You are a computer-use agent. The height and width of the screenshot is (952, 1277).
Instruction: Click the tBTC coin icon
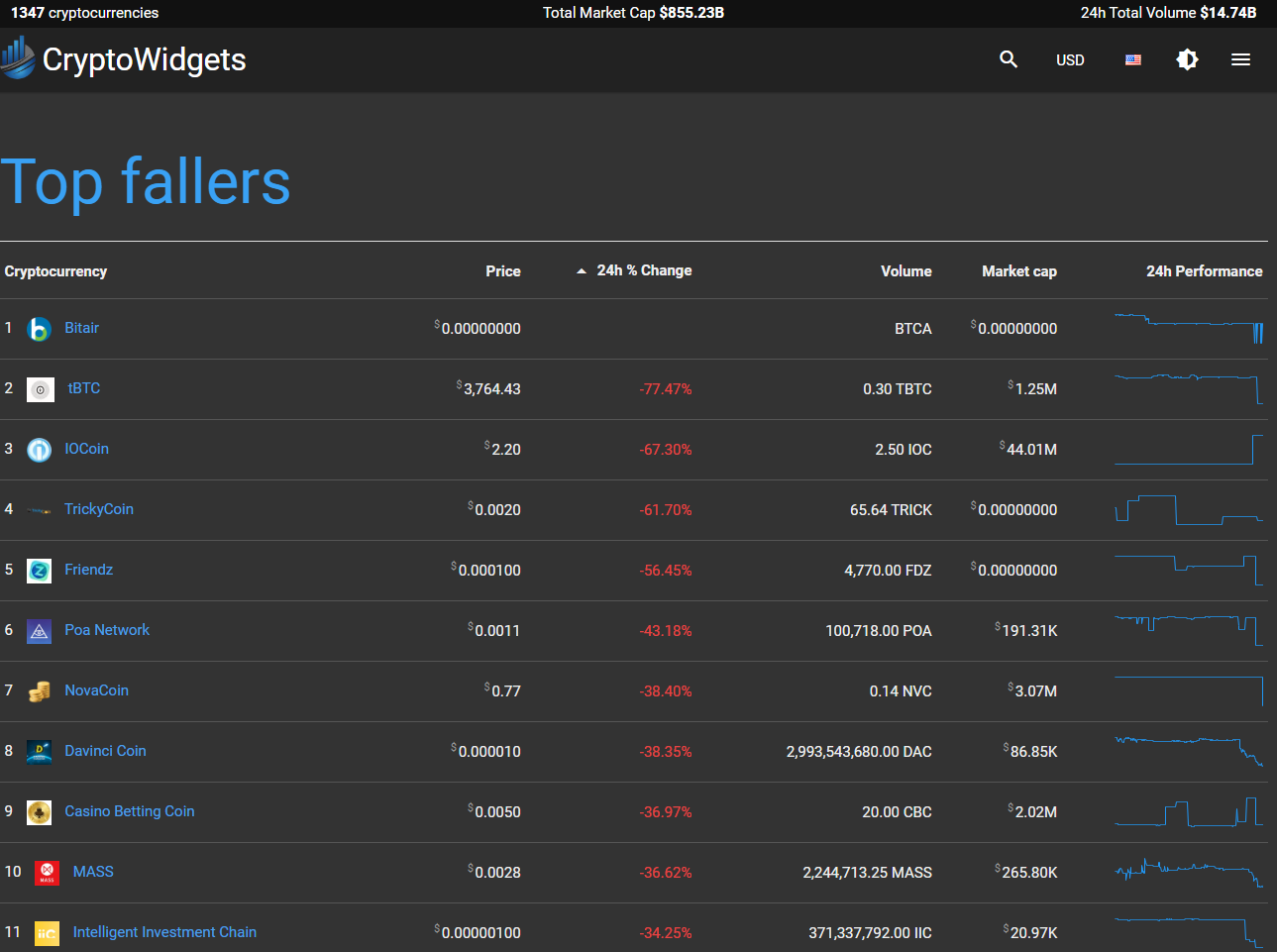[x=41, y=389]
